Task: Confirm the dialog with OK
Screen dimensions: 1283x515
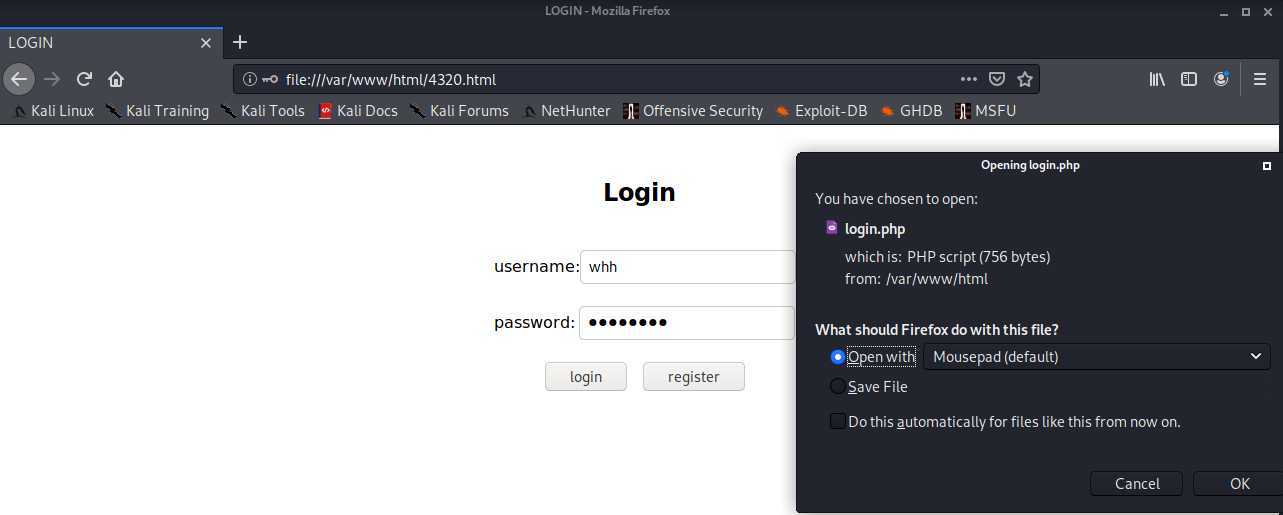Action: point(1239,484)
